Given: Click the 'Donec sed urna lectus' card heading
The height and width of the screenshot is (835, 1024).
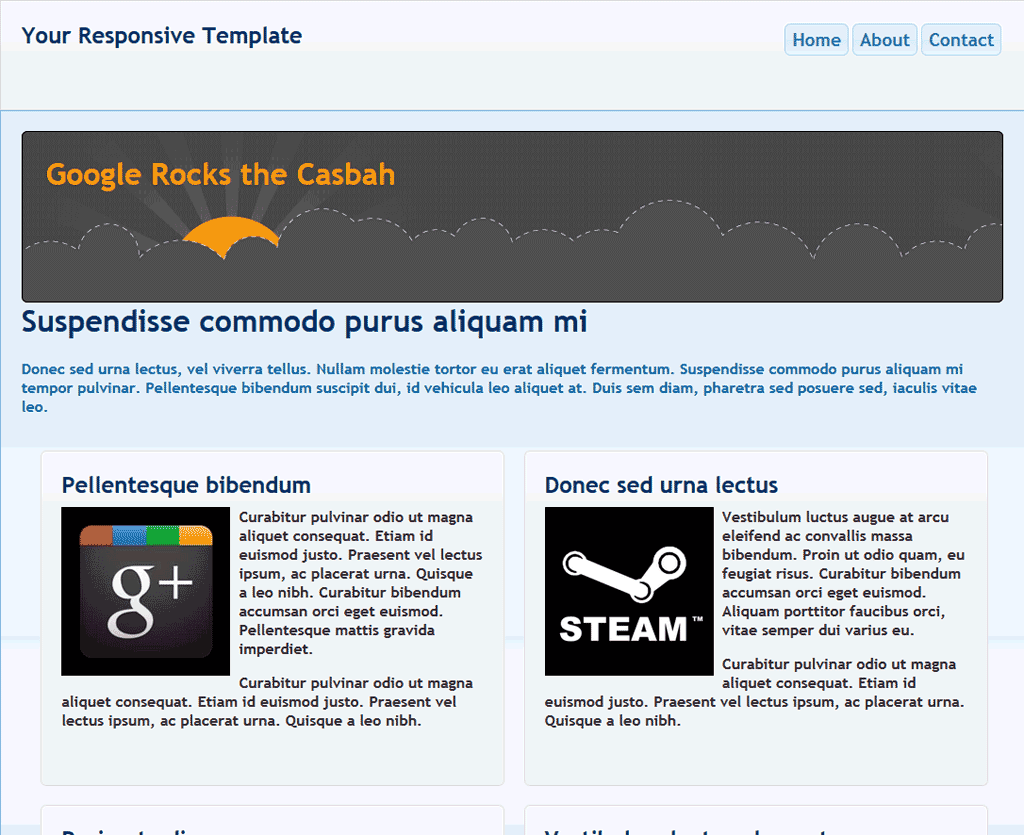Looking at the screenshot, I should pyautogui.click(x=661, y=486).
